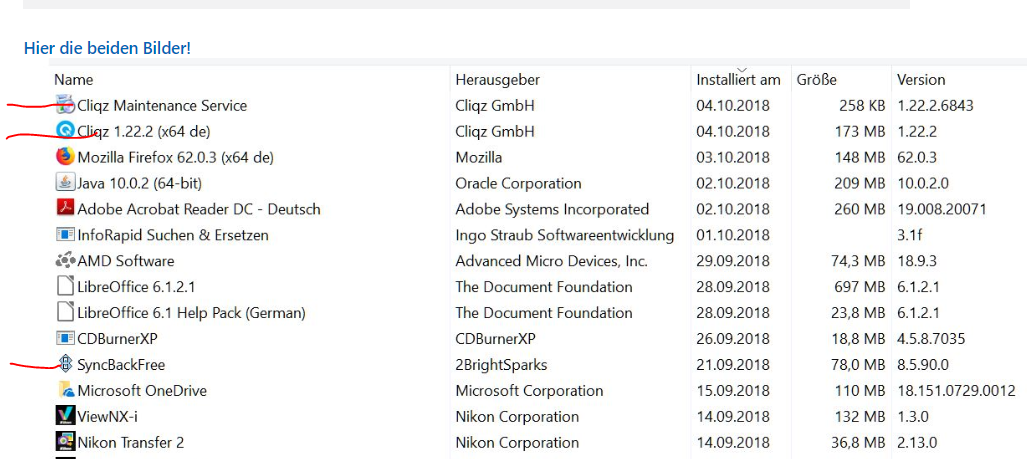Click install date 15.09.2018
The image size is (1027, 459).
[733, 391]
